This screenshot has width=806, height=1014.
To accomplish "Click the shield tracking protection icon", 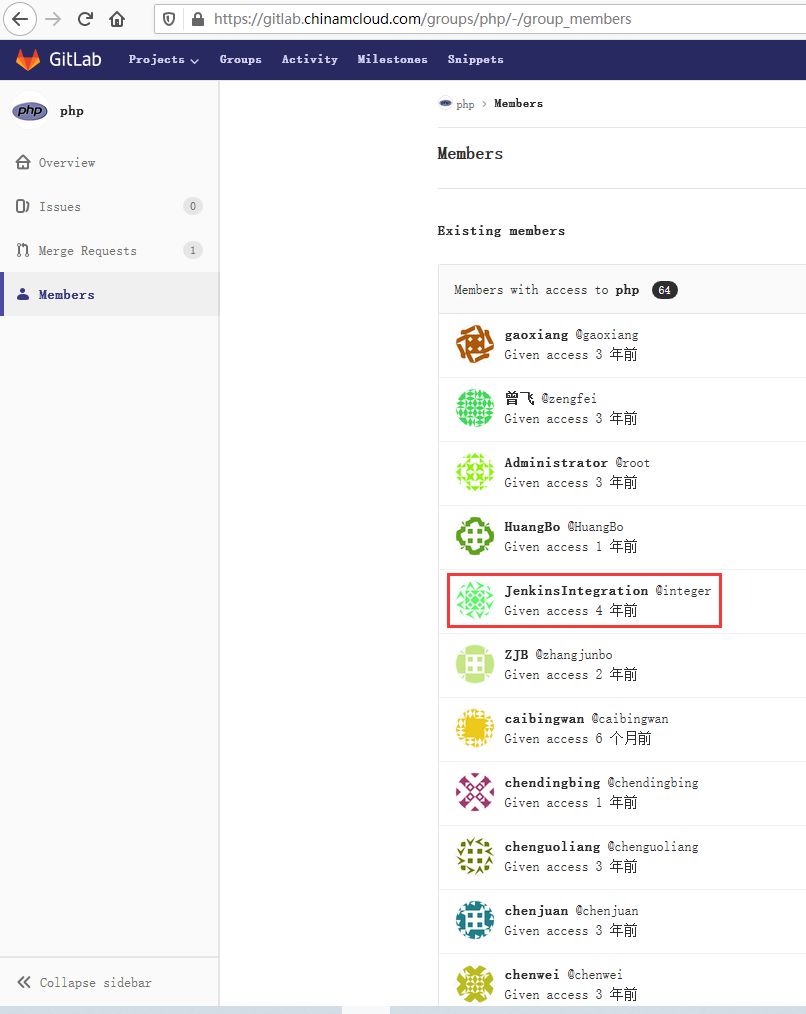I will point(169,19).
